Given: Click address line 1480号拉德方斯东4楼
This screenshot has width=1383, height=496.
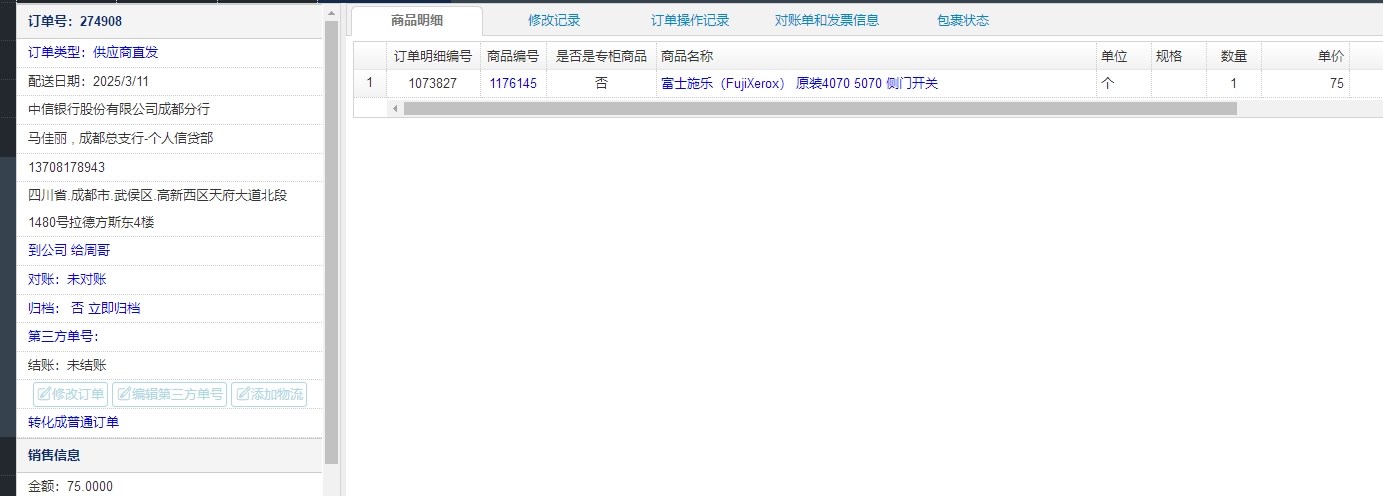Looking at the screenshot, I should (91, 222).
